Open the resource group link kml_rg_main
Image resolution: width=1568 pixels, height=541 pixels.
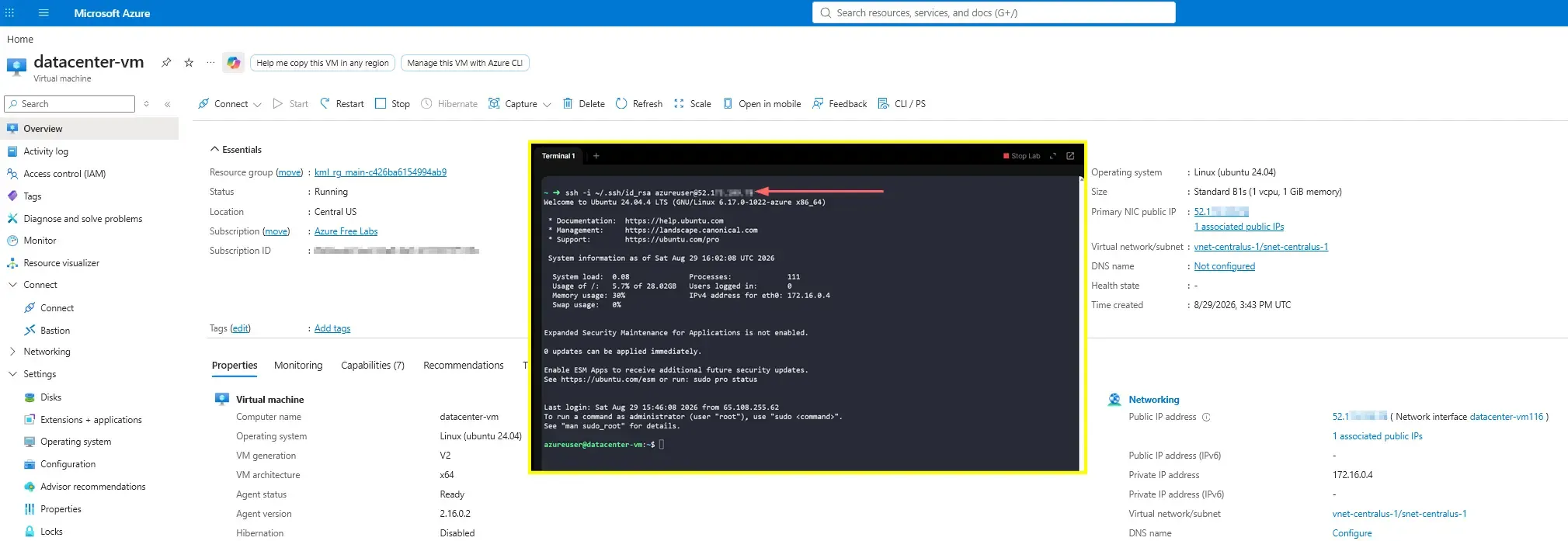click(x=381, y=172)
